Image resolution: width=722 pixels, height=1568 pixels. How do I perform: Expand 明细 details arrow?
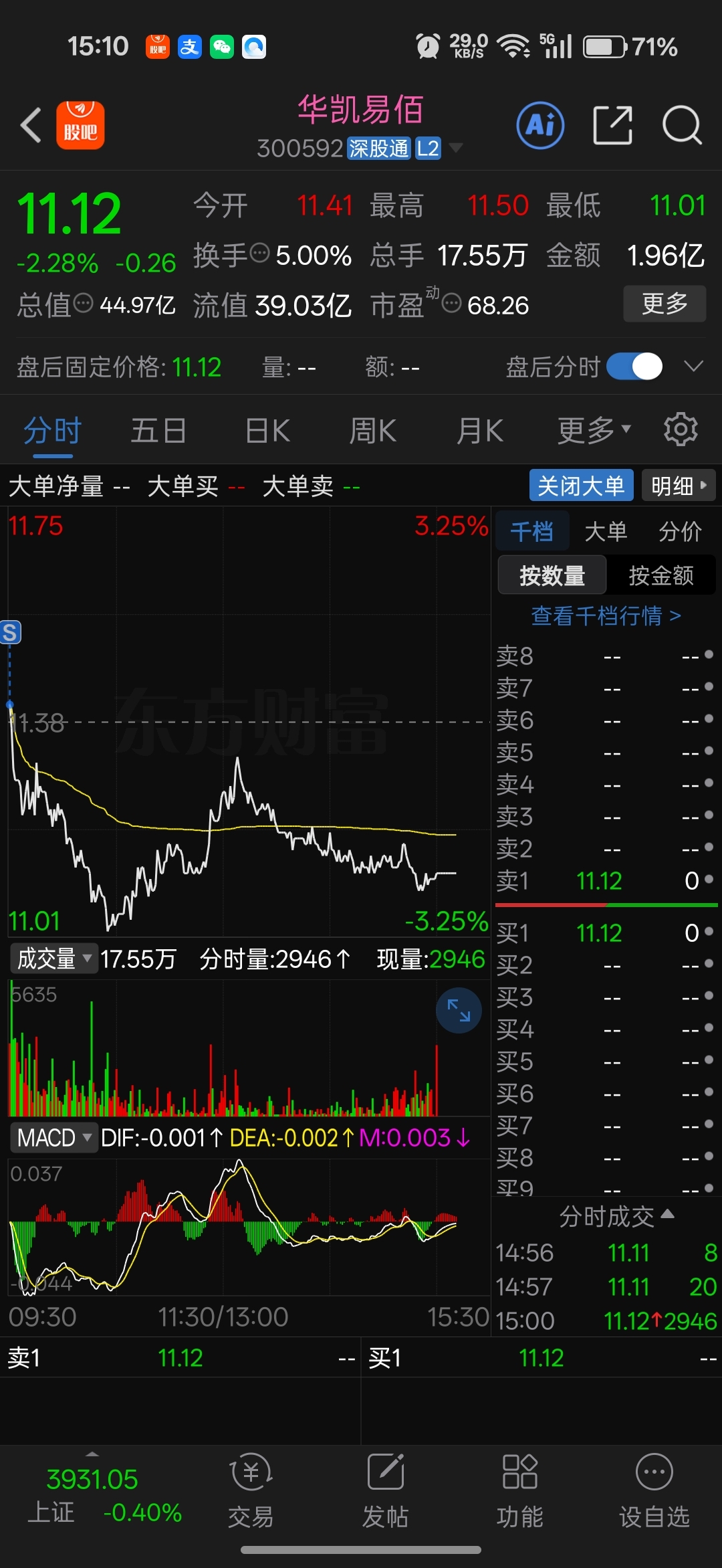coord(679,485)
